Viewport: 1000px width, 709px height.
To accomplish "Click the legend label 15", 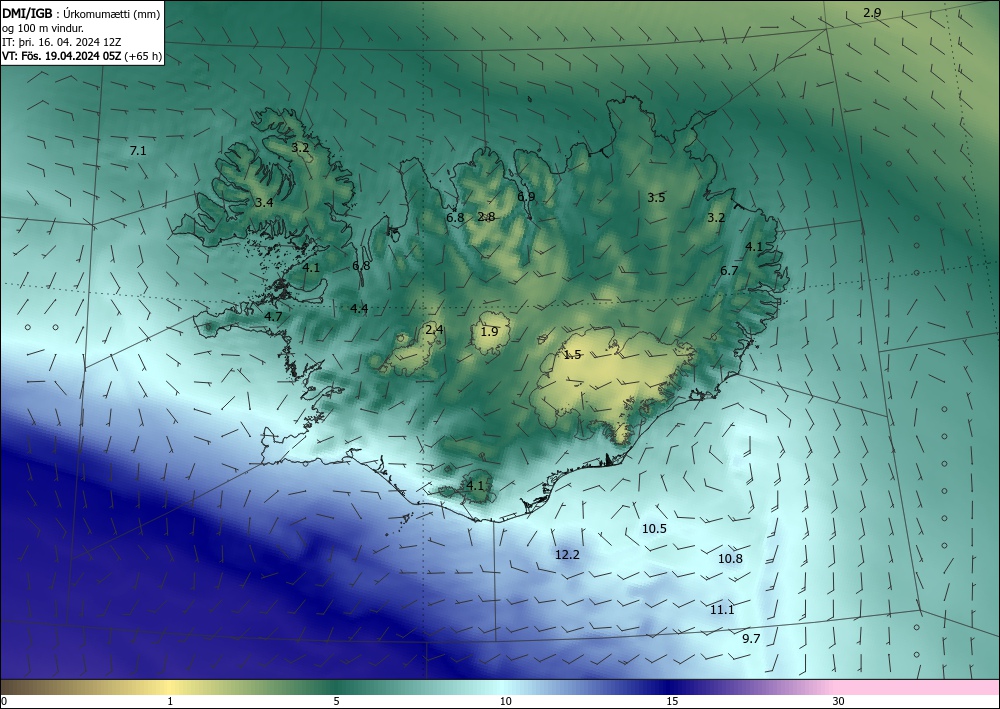I will click(x=672, y=701).
